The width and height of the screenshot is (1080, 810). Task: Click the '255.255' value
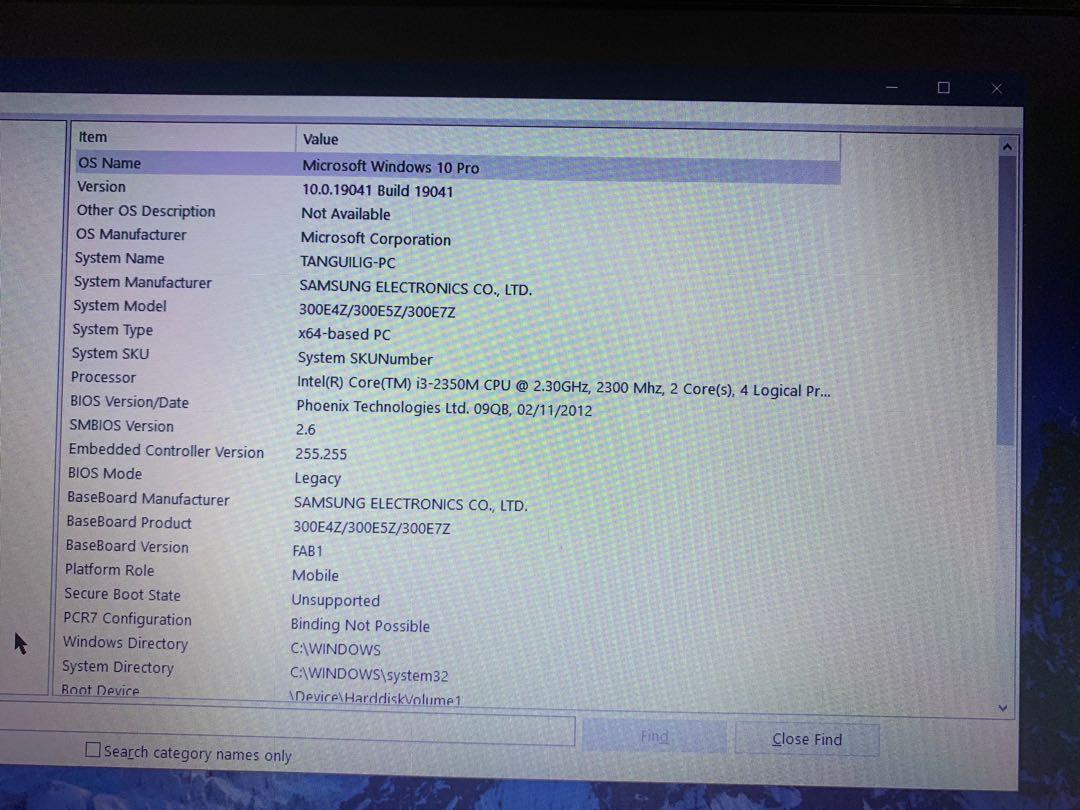tap(321, 454)
